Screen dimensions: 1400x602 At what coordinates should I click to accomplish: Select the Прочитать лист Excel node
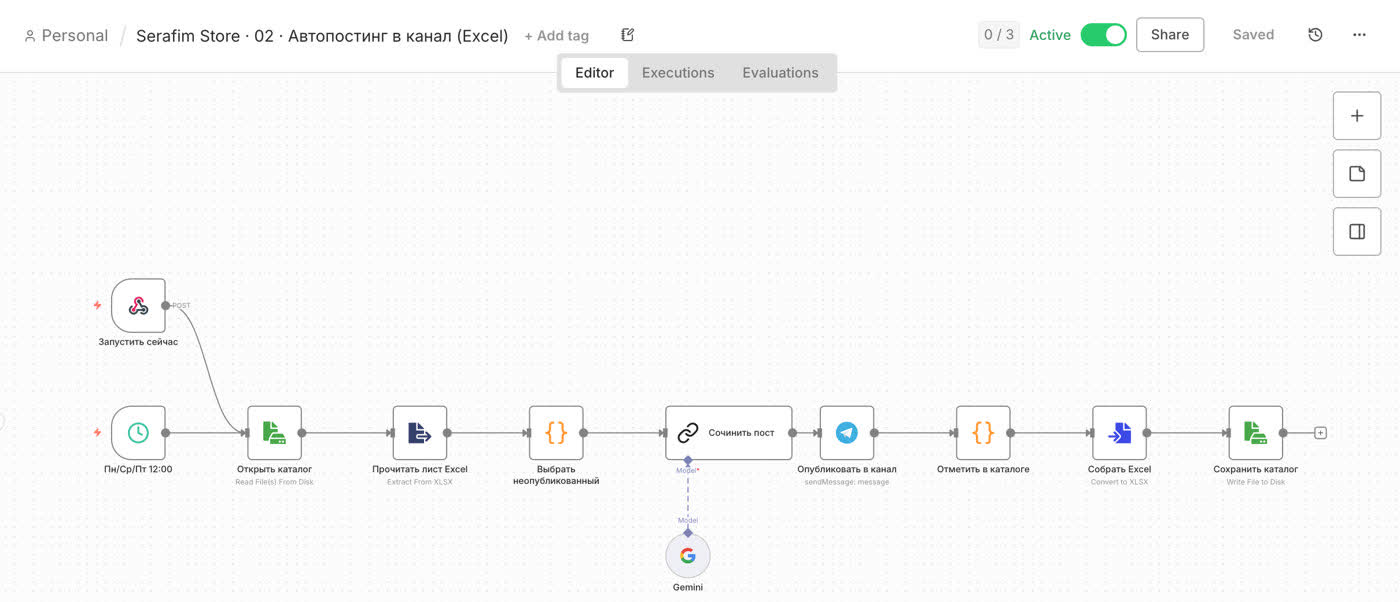420,433
